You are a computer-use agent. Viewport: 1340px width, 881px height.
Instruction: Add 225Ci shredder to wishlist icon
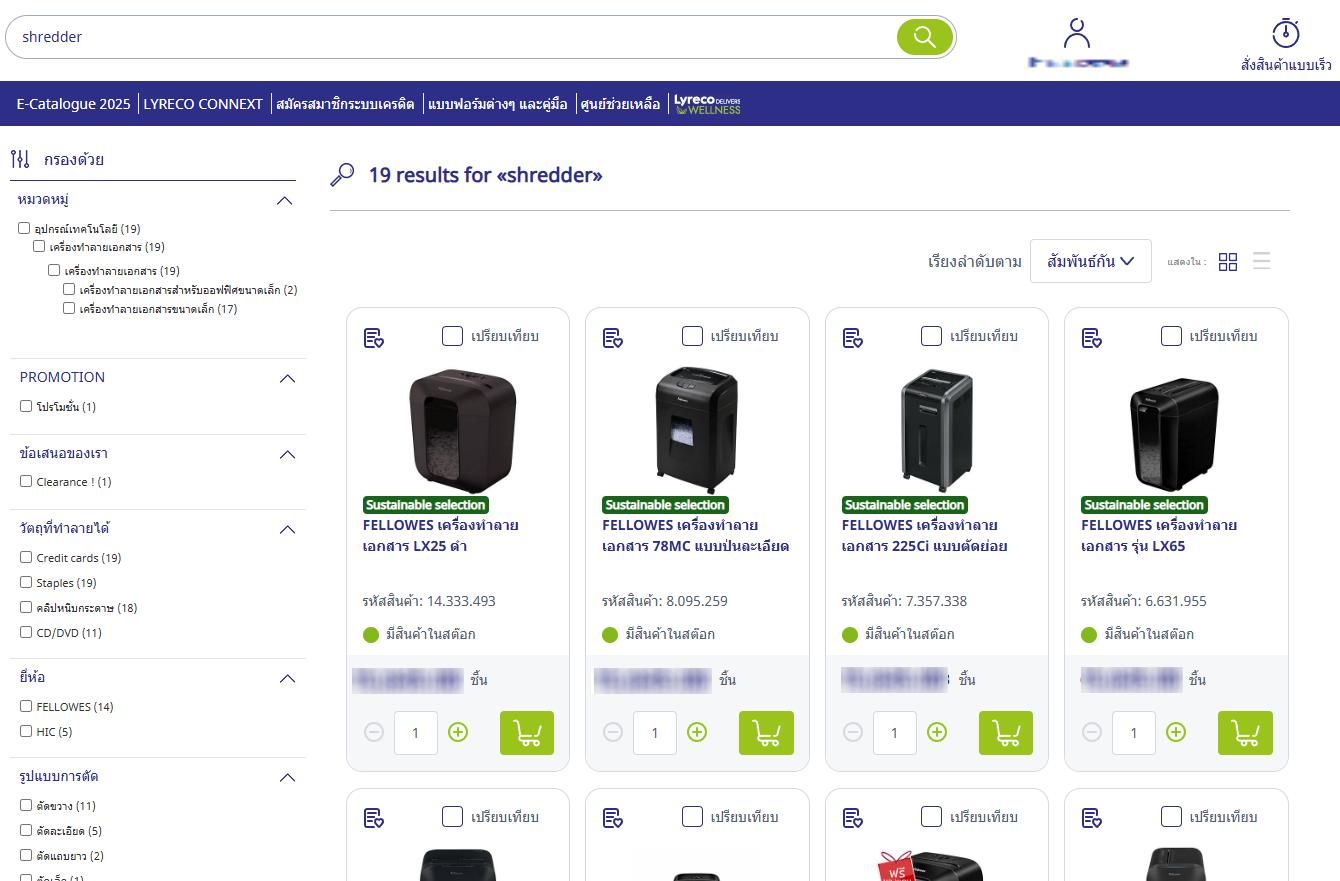point(853,338)
